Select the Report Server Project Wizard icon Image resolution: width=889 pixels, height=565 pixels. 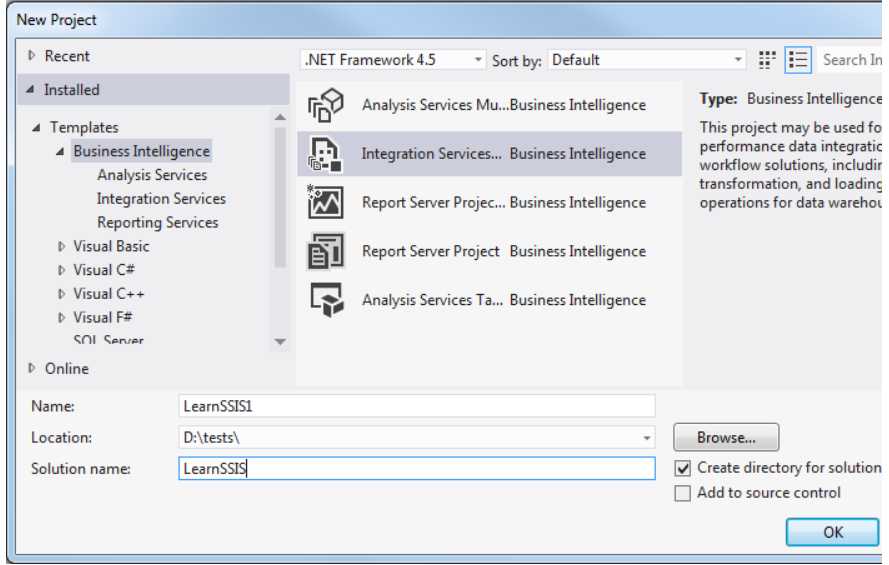325,202
